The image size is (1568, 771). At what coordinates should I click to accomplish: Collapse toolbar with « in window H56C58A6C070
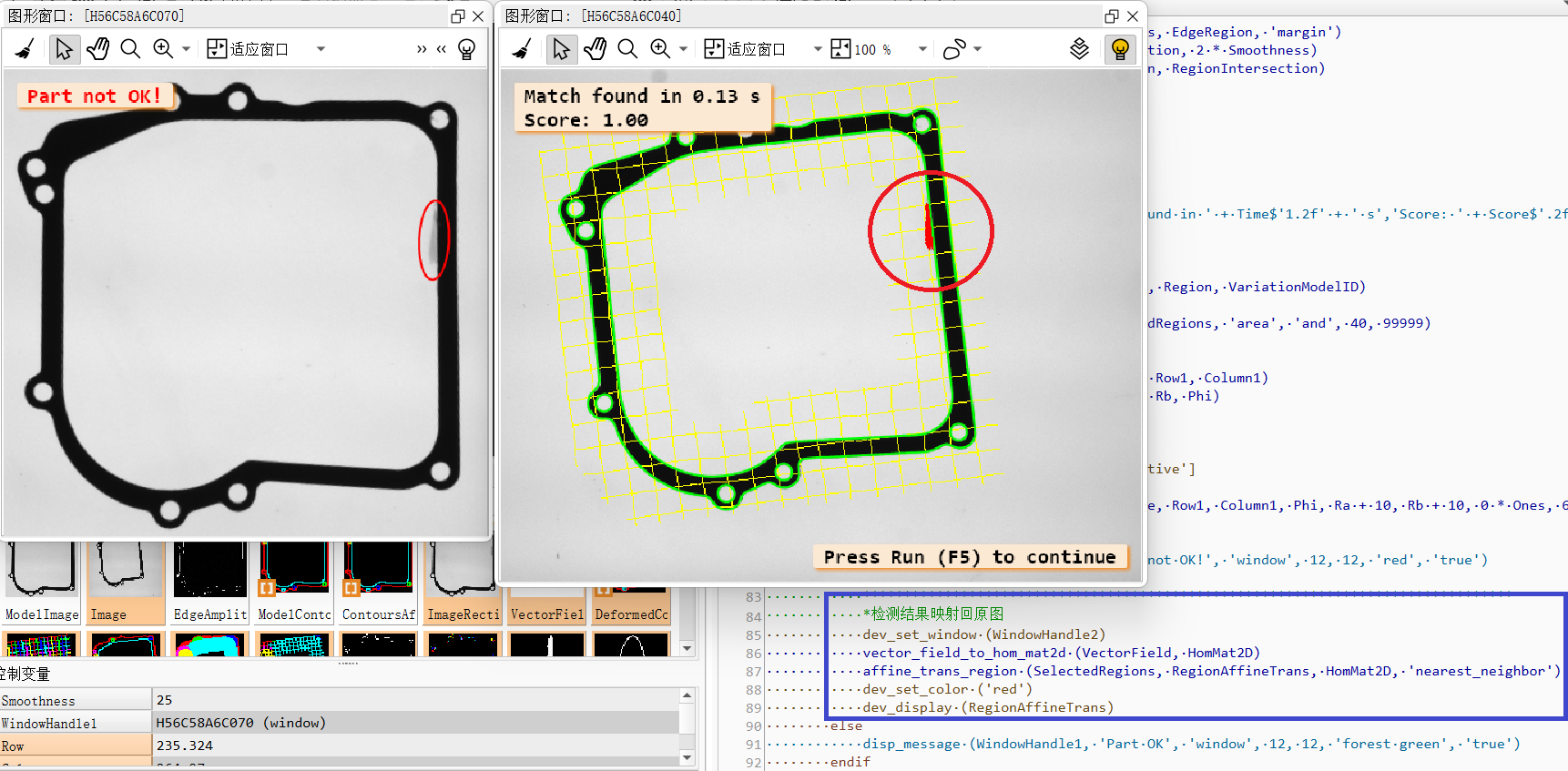[x=442, y=49]
